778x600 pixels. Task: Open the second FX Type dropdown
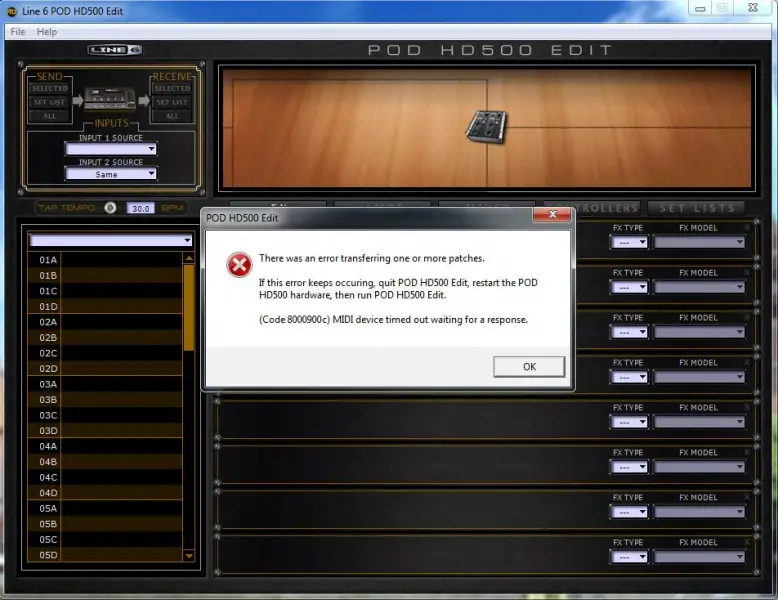coord(629,287)
